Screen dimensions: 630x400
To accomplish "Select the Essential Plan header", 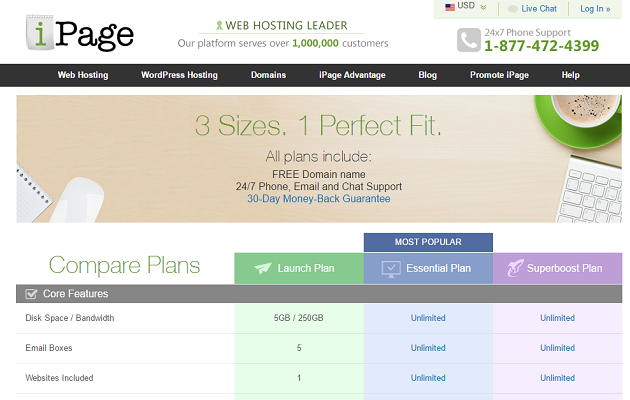I will point(428,268).
